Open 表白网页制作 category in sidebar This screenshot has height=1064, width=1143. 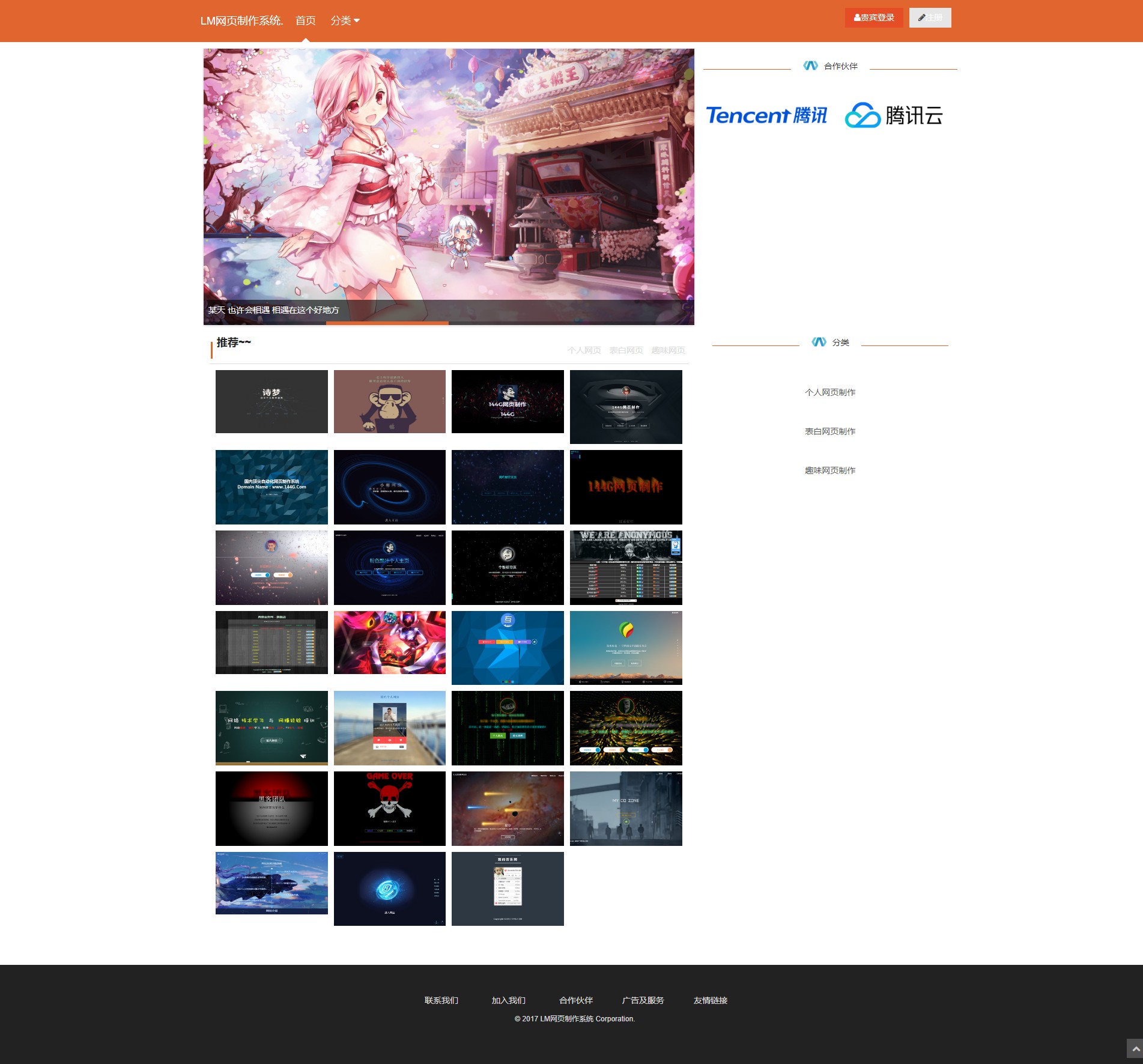pyautogui.click(x=830, y=431)
